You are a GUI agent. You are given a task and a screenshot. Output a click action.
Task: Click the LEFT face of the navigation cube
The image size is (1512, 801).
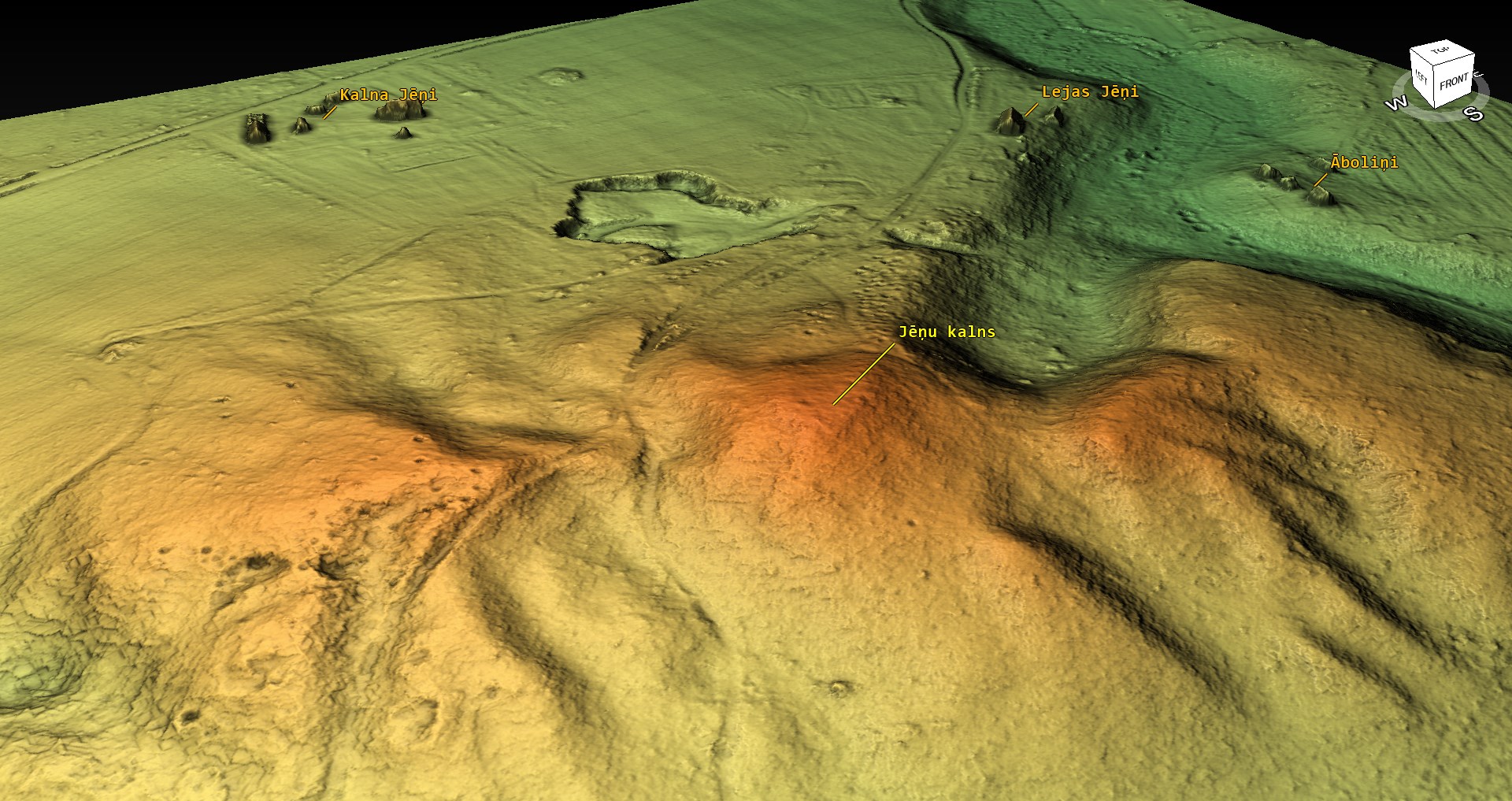pyautogui.click(x=1421, y=77)
